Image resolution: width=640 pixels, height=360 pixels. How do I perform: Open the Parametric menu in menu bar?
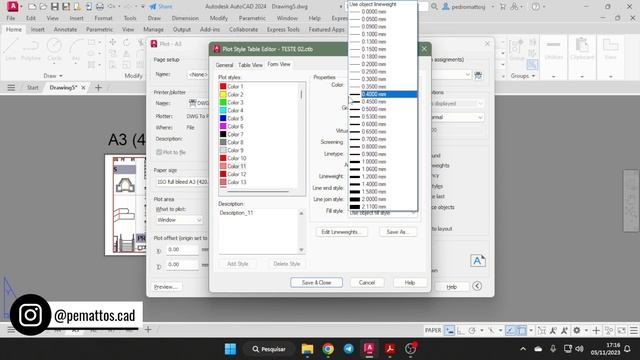pyautogui.click(x=252, y=18)
